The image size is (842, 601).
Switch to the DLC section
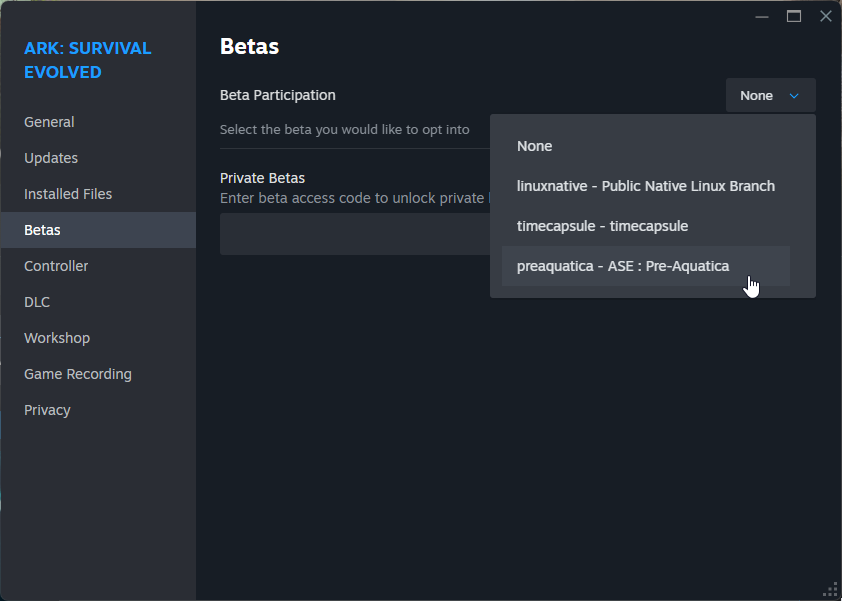pyautogui.click(x=98, y=302)
